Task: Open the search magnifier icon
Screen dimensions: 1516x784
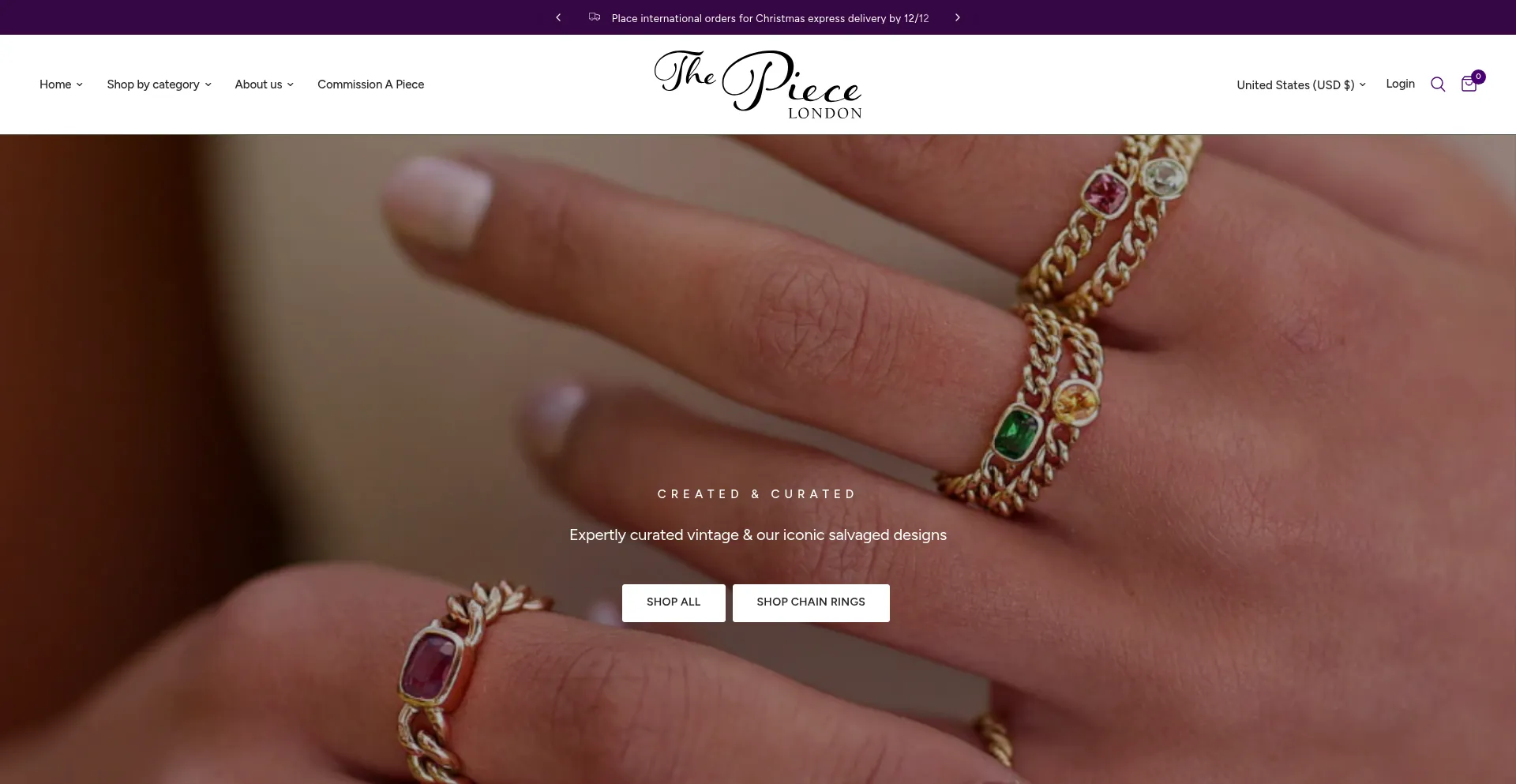Action: [x=1438, y=84]
